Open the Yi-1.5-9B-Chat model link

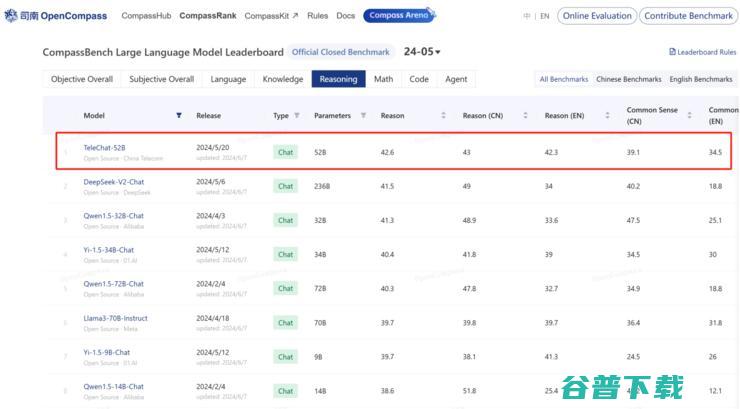coord(106,352)
